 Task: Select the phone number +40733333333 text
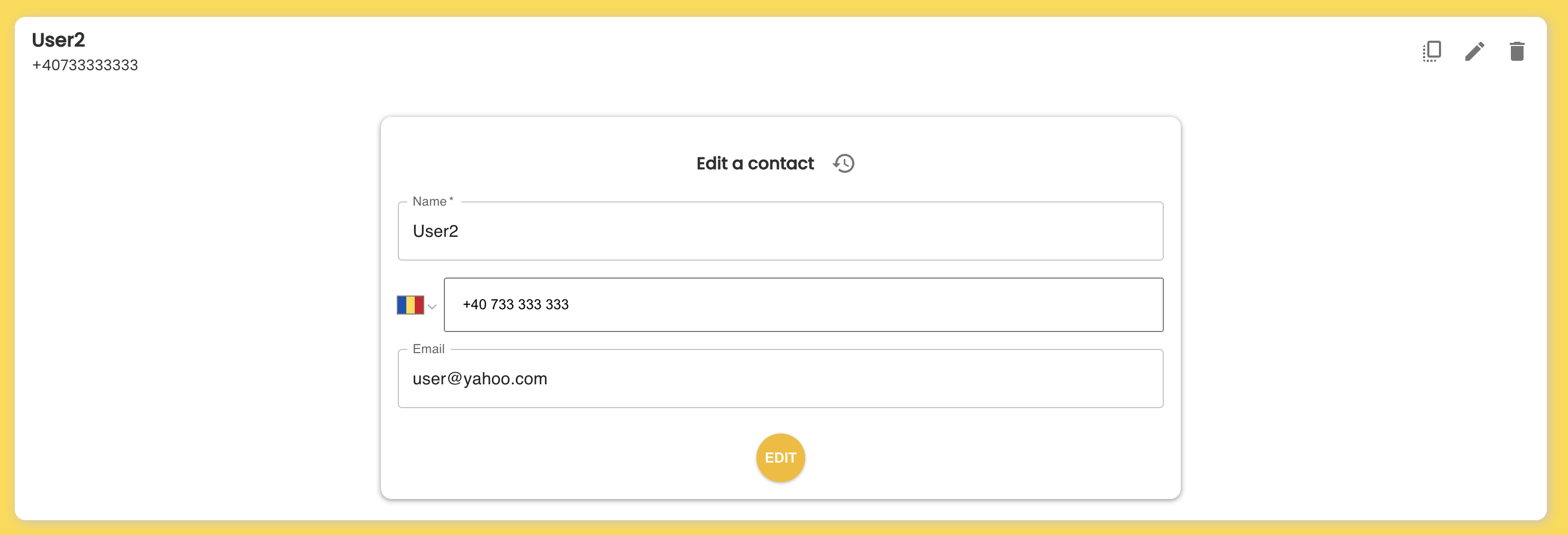85,65
